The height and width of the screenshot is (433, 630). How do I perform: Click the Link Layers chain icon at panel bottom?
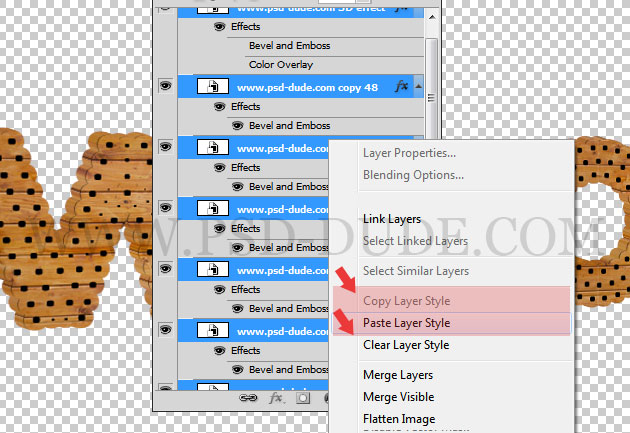[248, 398]
